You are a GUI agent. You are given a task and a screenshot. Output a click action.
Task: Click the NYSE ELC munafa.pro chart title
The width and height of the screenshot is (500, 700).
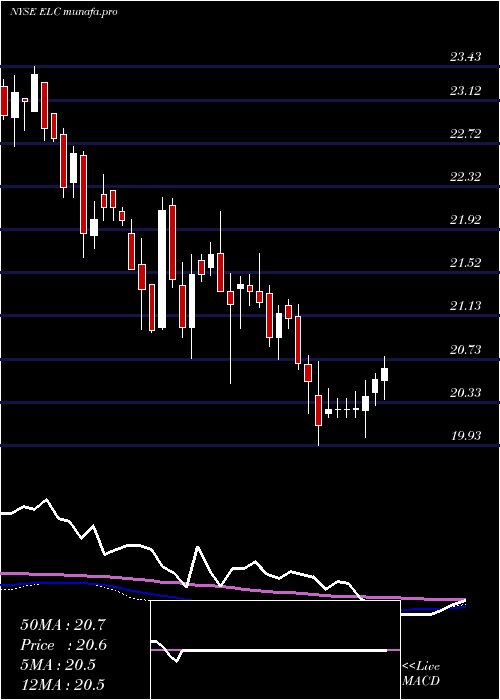tap(64, 12)
